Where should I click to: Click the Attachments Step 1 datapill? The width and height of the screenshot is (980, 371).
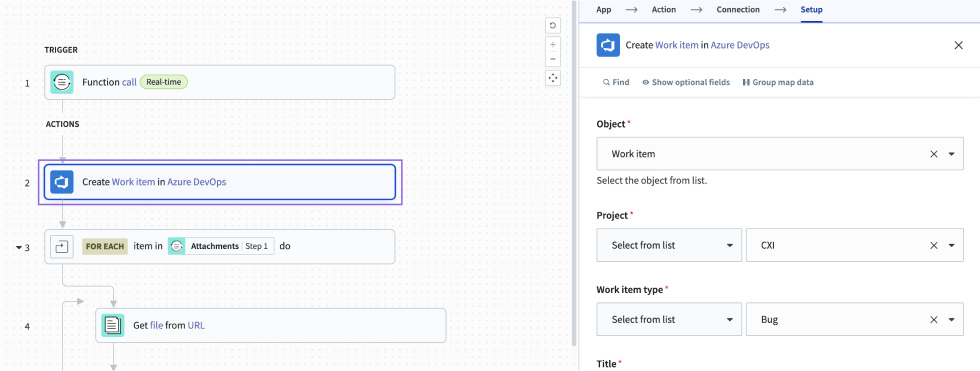click(x=221, y=246)
